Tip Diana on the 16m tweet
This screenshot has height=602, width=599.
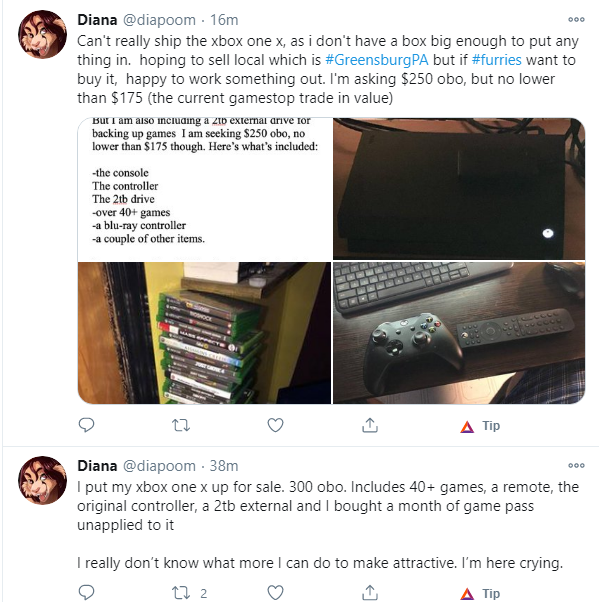pos(480,426)
